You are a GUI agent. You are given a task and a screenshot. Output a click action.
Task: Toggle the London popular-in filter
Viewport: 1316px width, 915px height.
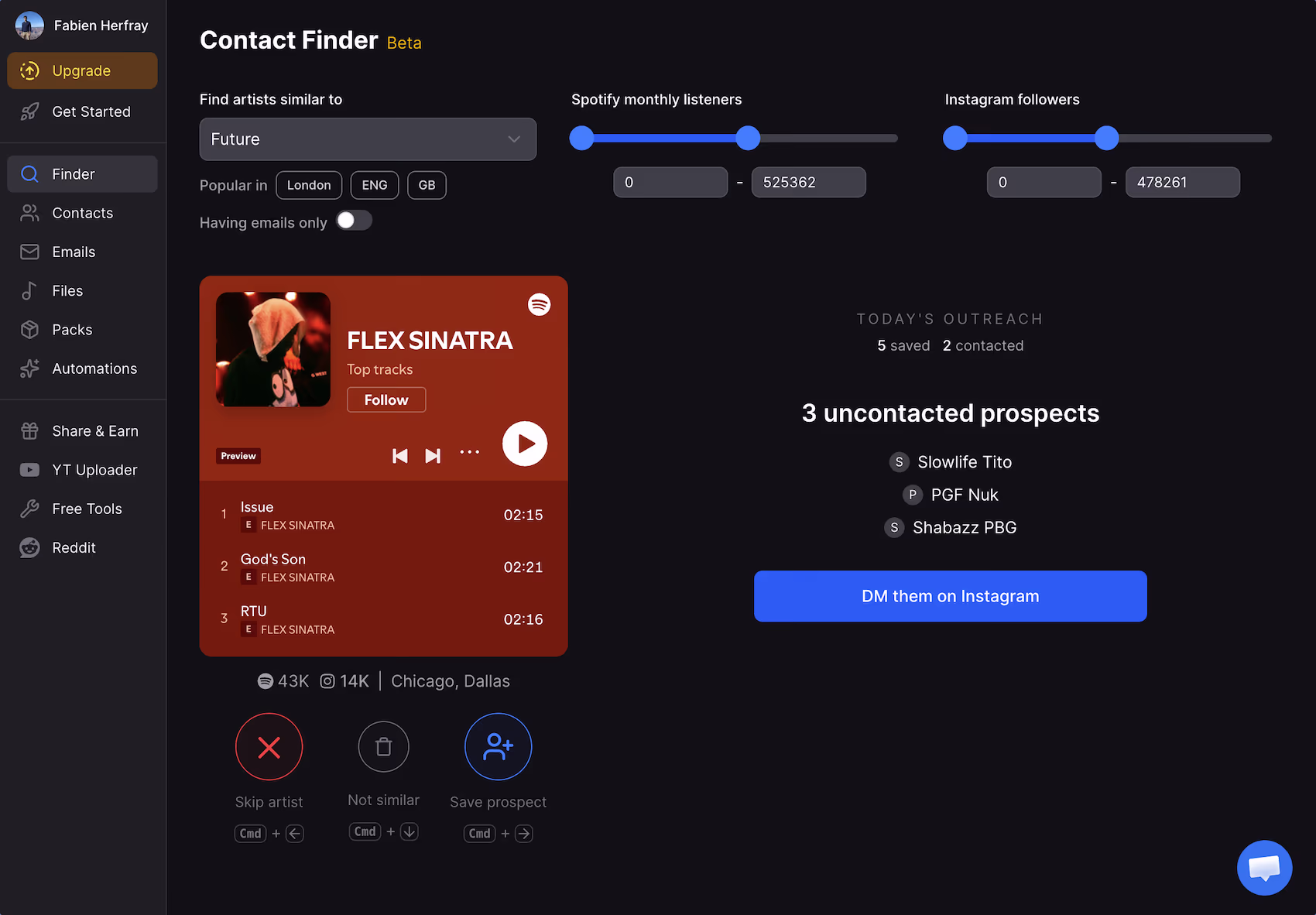pos(309,185)
